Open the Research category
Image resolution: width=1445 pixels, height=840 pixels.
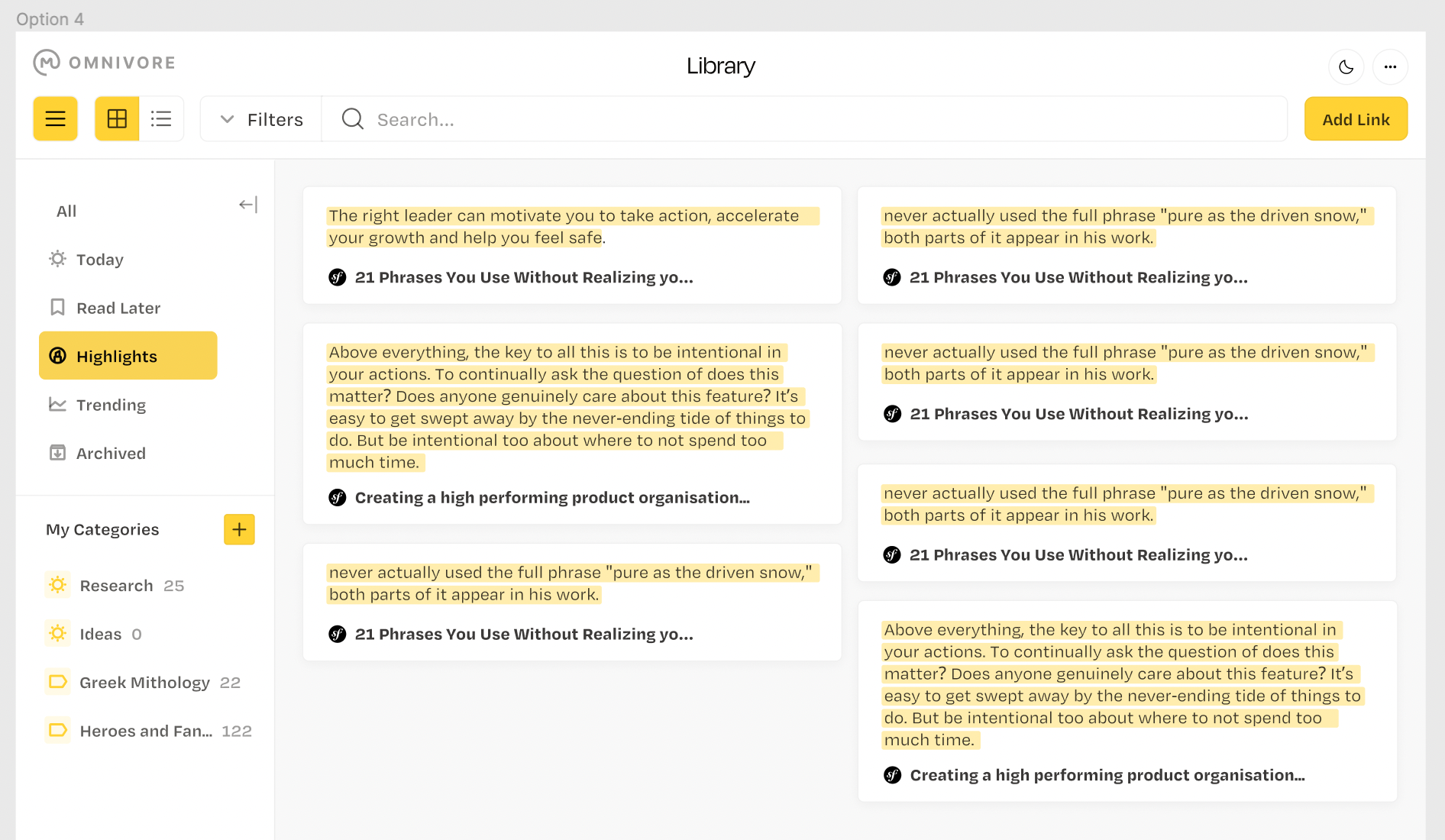116,585
